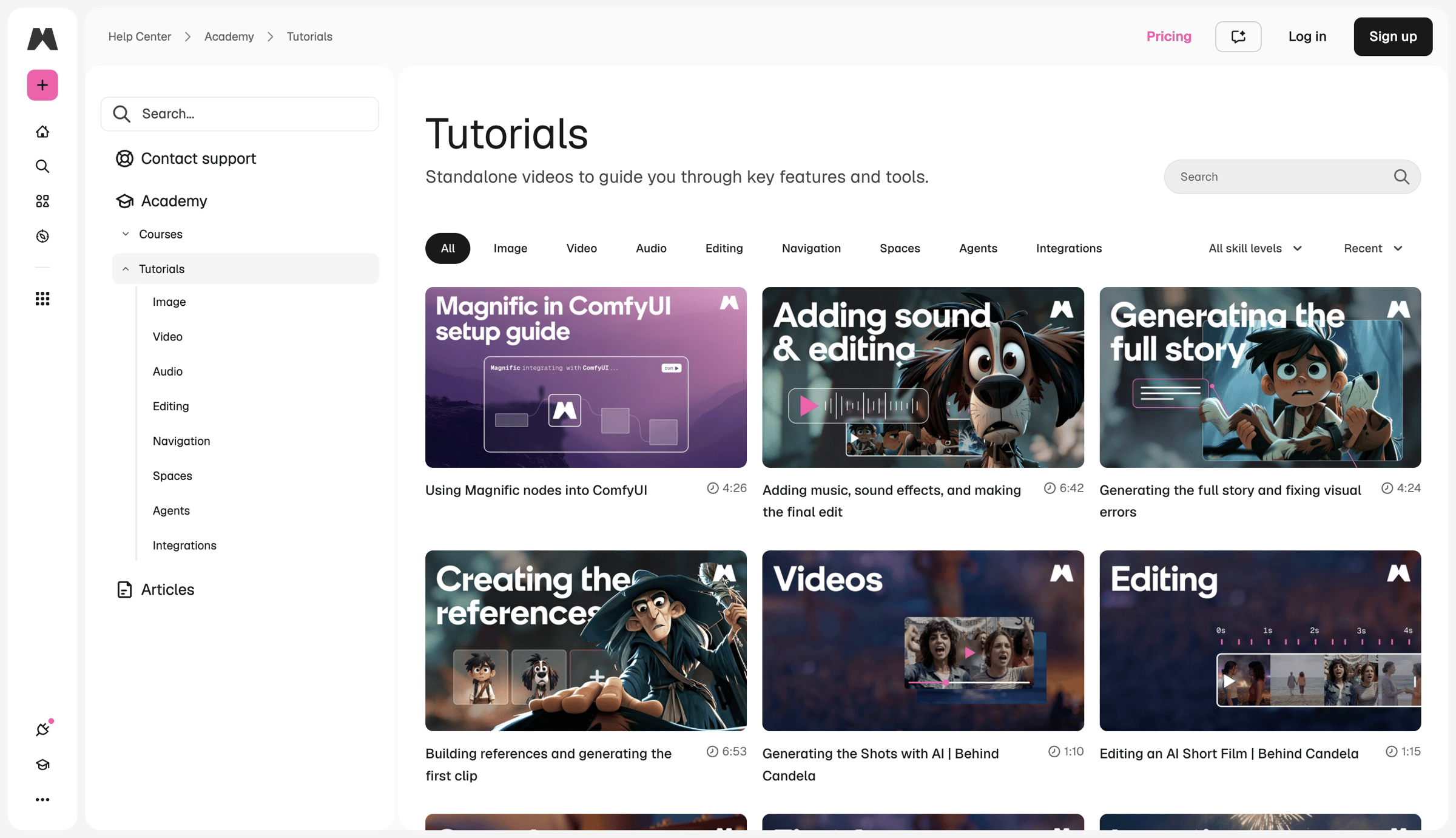Expand the Courses section chevron
Image resolution: width=1456 pixels, height=838 pixels.
(x=126, y=234)
